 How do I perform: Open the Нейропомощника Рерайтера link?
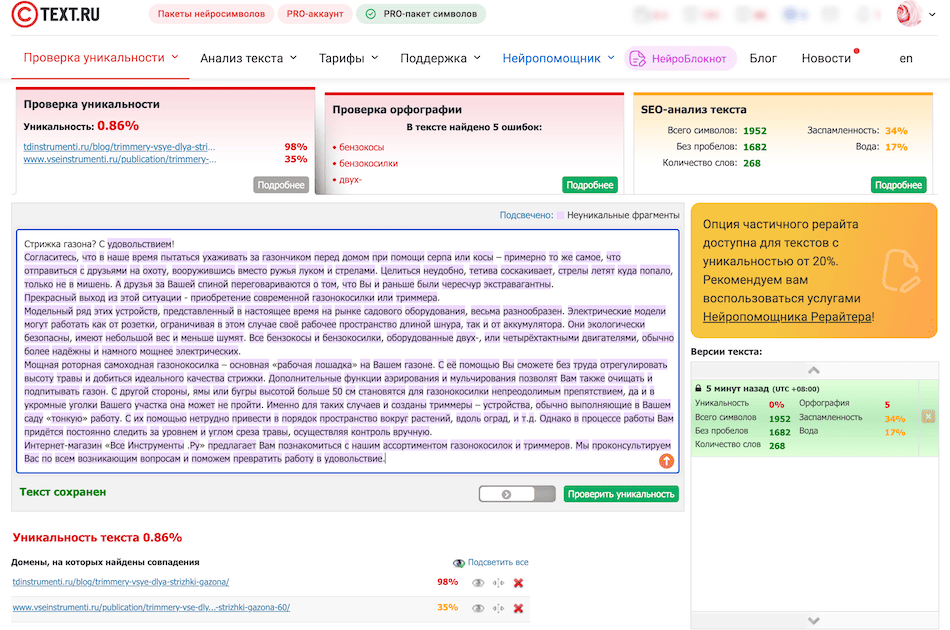(787, 317)
